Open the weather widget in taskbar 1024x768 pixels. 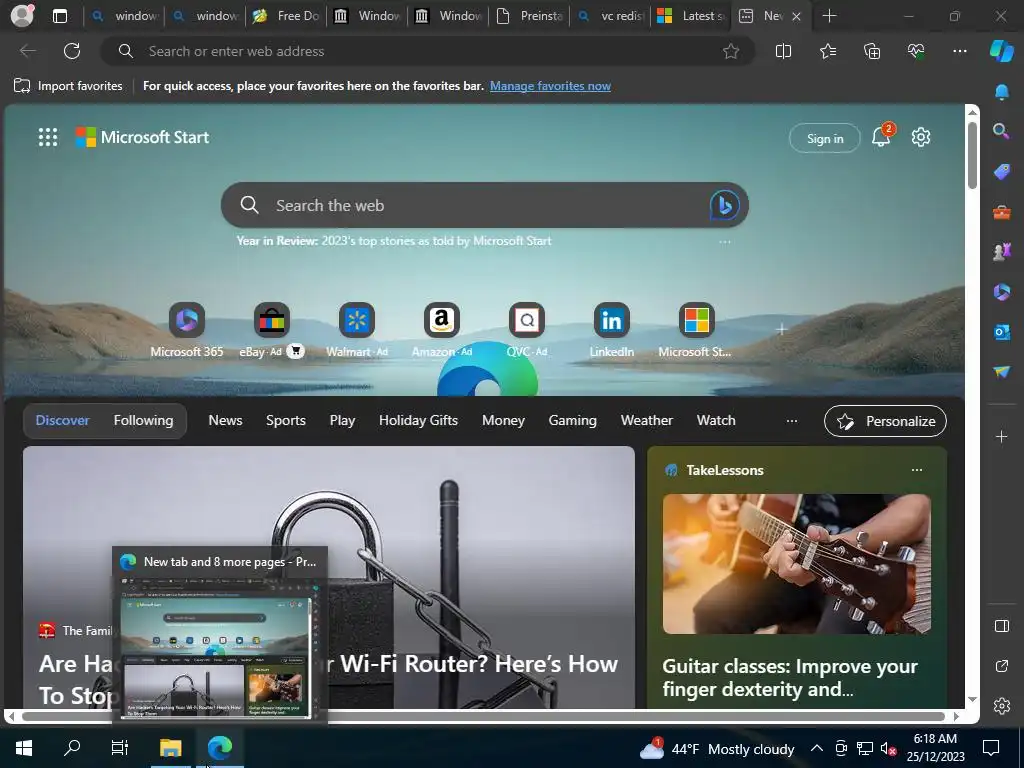pos(716,749)
